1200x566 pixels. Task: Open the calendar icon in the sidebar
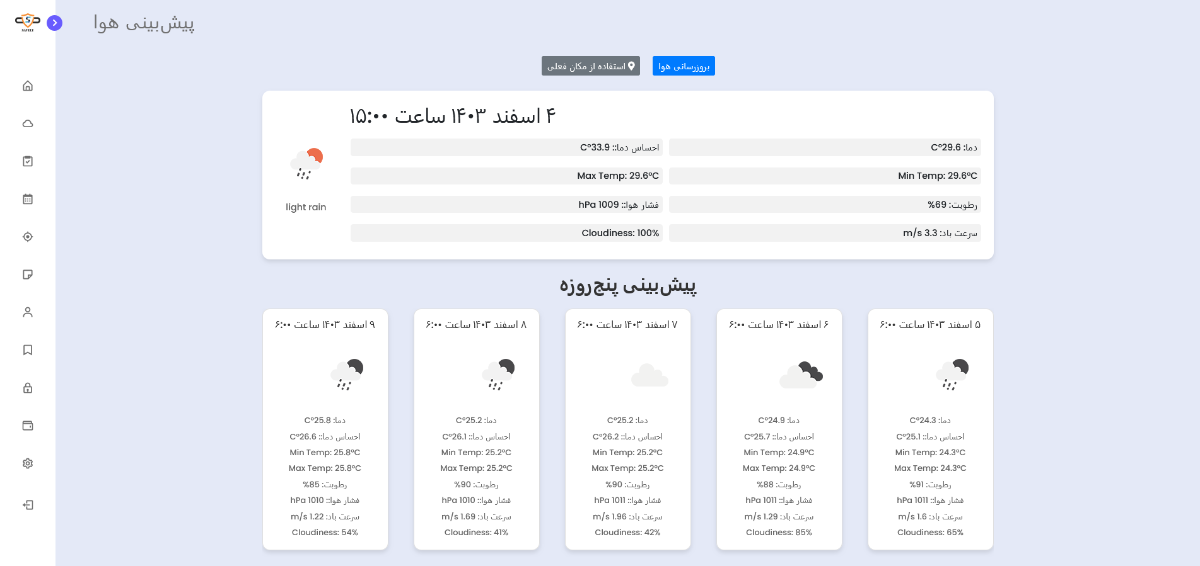click(x=28, y=199)
